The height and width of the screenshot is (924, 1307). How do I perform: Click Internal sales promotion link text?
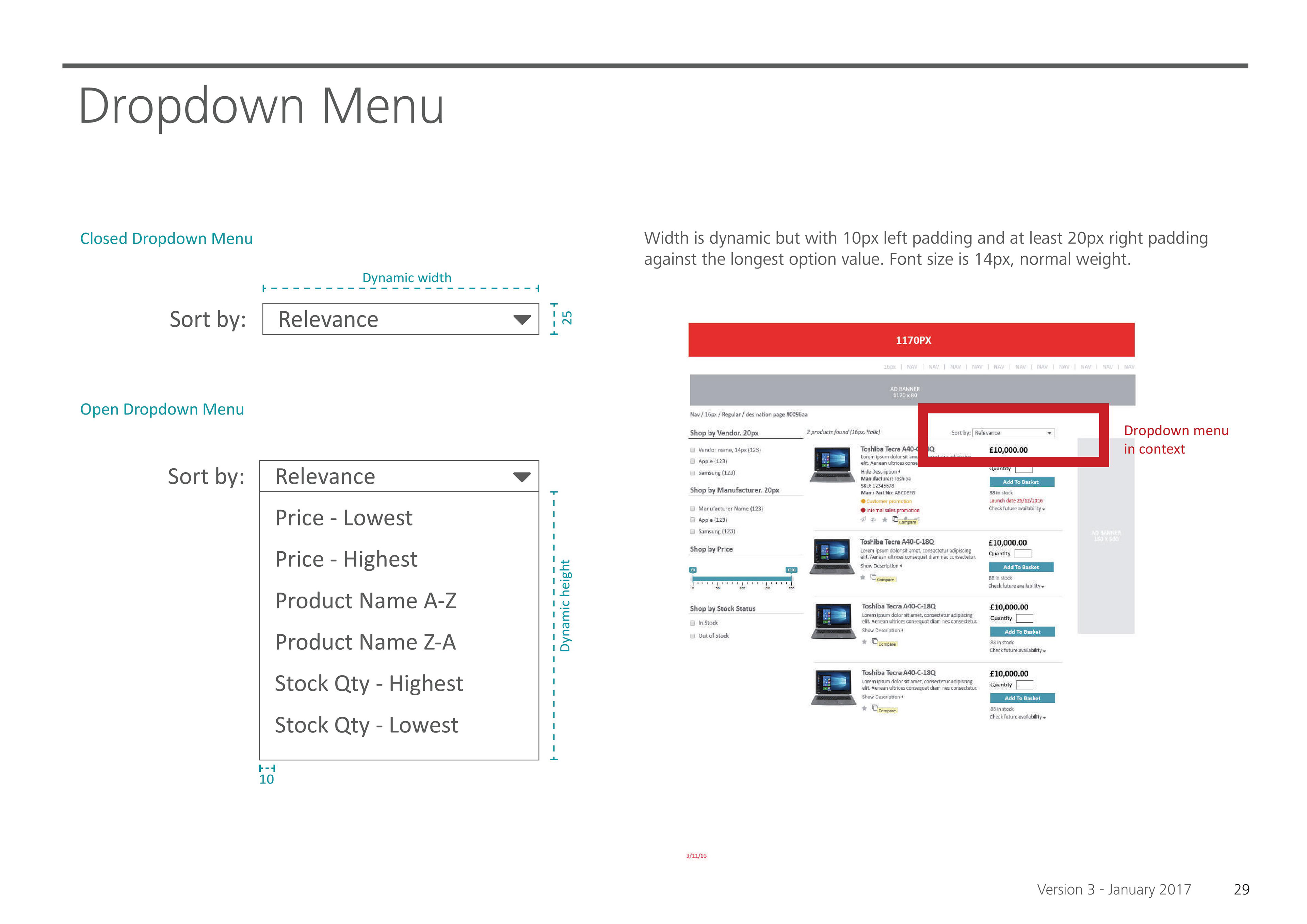tap(893, 510)
